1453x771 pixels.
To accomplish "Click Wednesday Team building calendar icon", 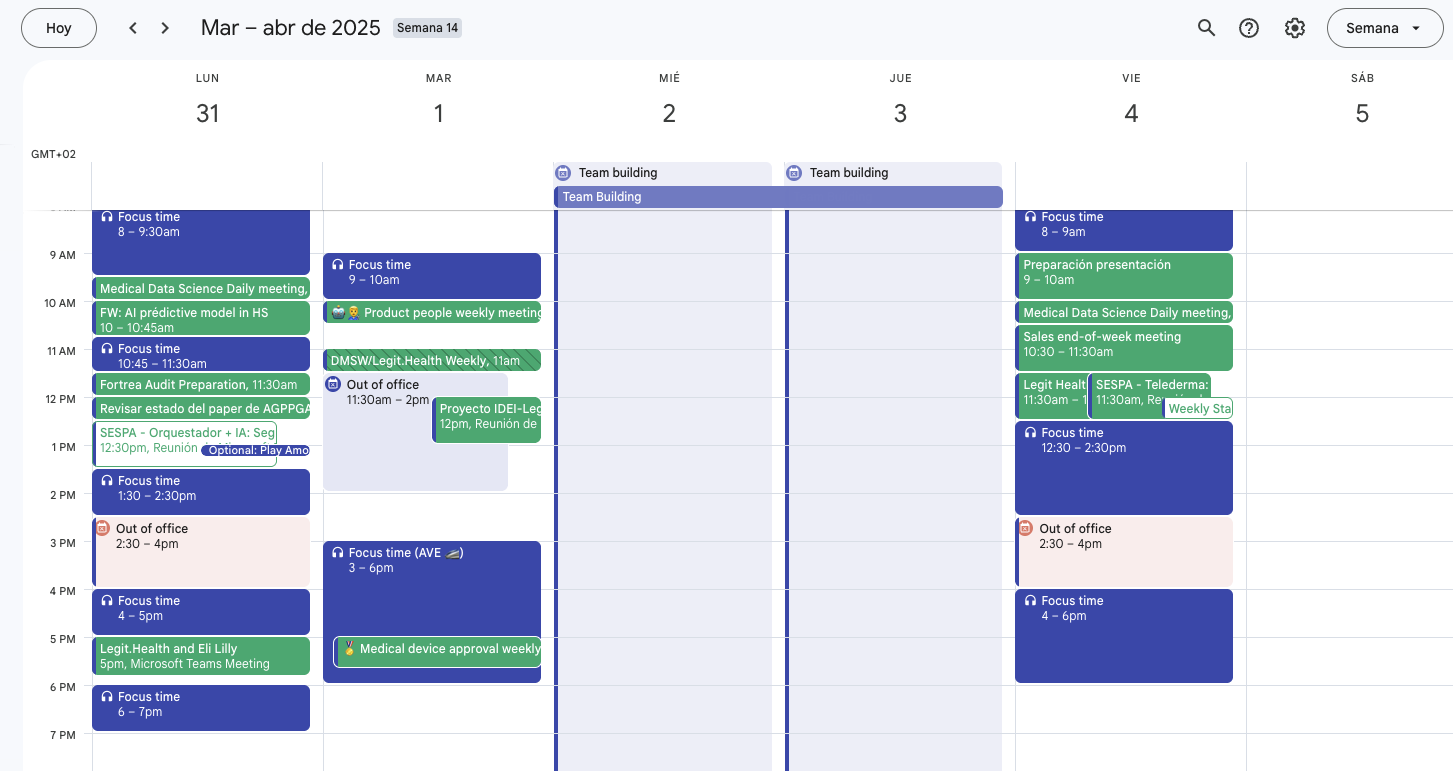I will coord(563,173).
